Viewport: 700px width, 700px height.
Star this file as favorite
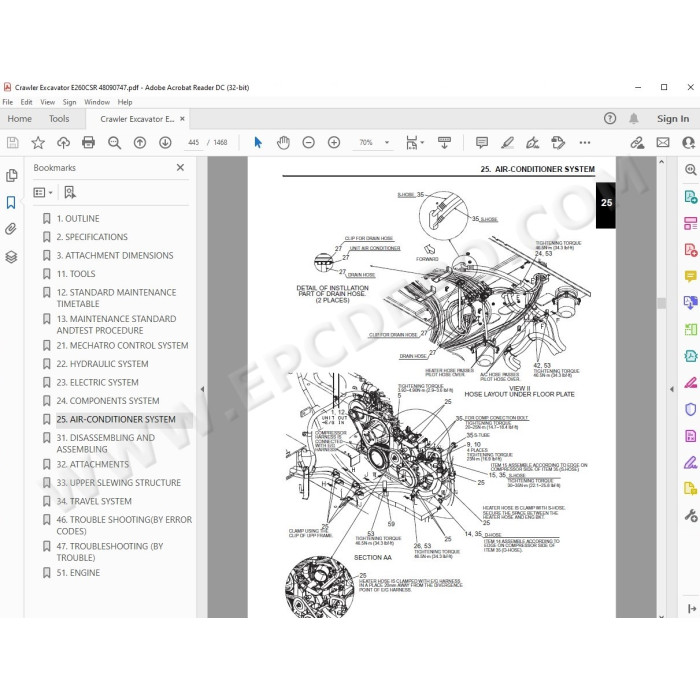click(x=38, y=142)
